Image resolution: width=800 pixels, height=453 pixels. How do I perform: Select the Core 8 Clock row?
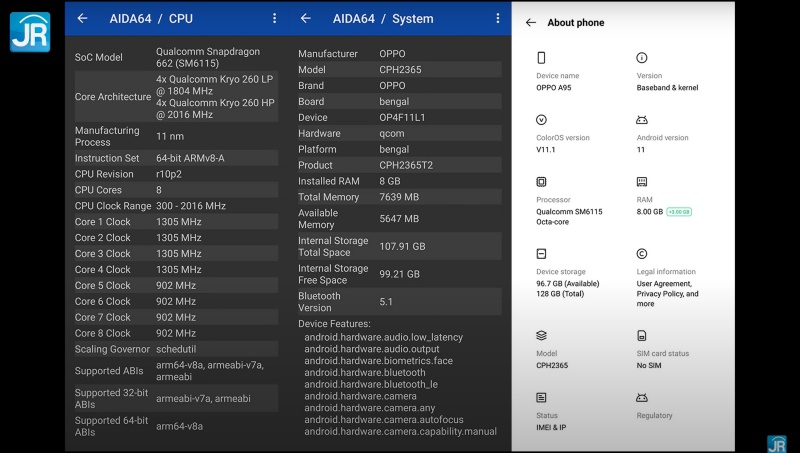pyautogui.click(x=176, y=333)
